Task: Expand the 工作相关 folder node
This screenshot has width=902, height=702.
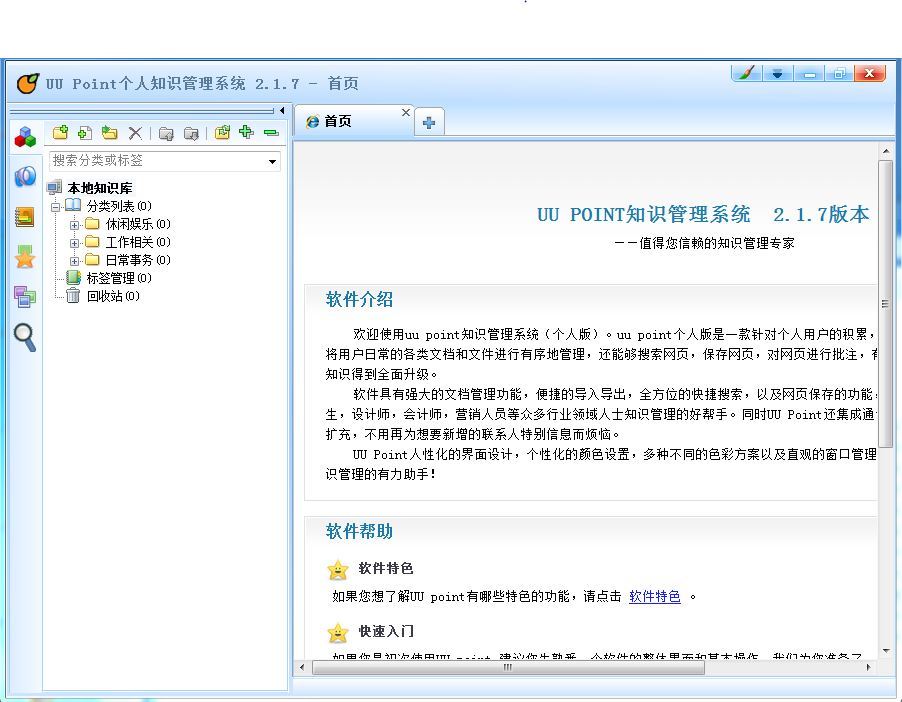Action: (x=75, y=243)
